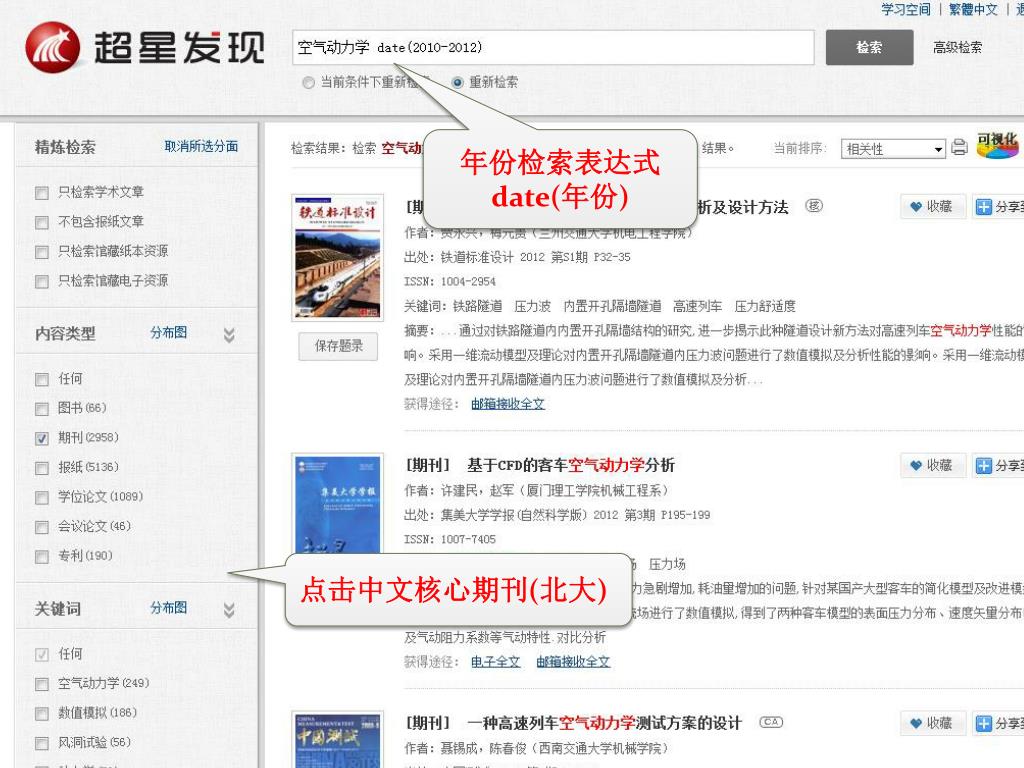Image resolution: width=1024 pixels, height=768 pixels.
Task: Check 任何 under 内容类型
Action: point(42,379)
